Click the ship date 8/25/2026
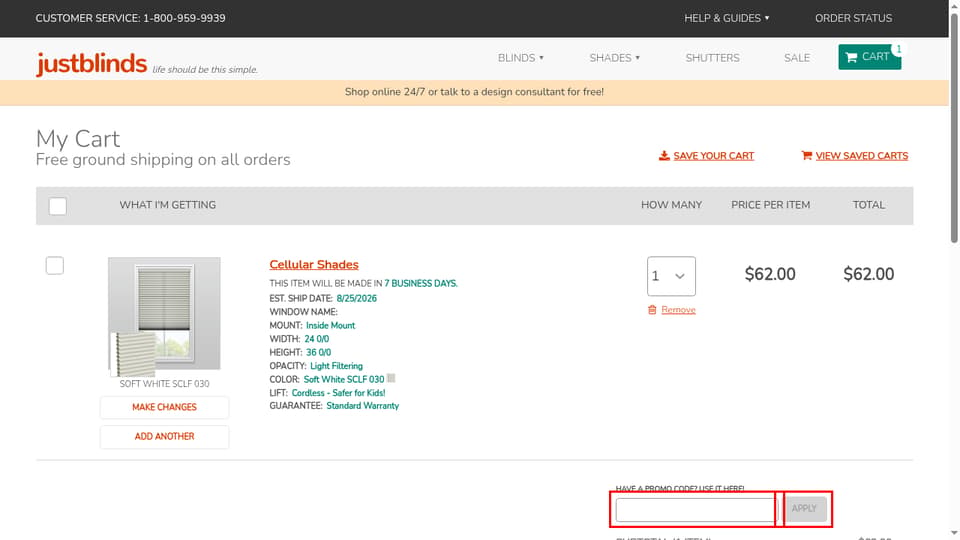The image size is (960, 540). coord(356,298)
